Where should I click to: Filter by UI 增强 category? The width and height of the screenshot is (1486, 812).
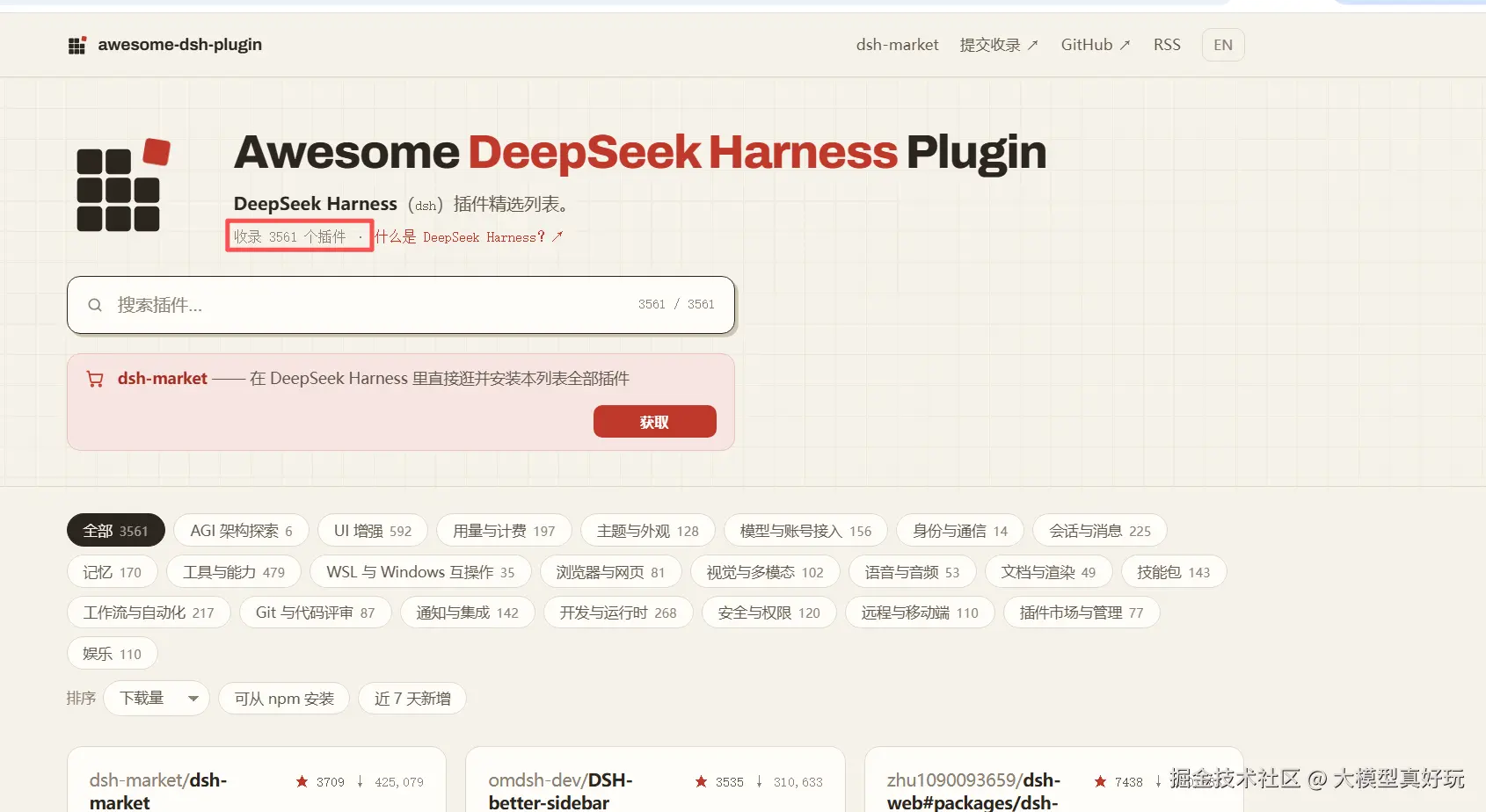pyautogui.click(x=373, y=530)
